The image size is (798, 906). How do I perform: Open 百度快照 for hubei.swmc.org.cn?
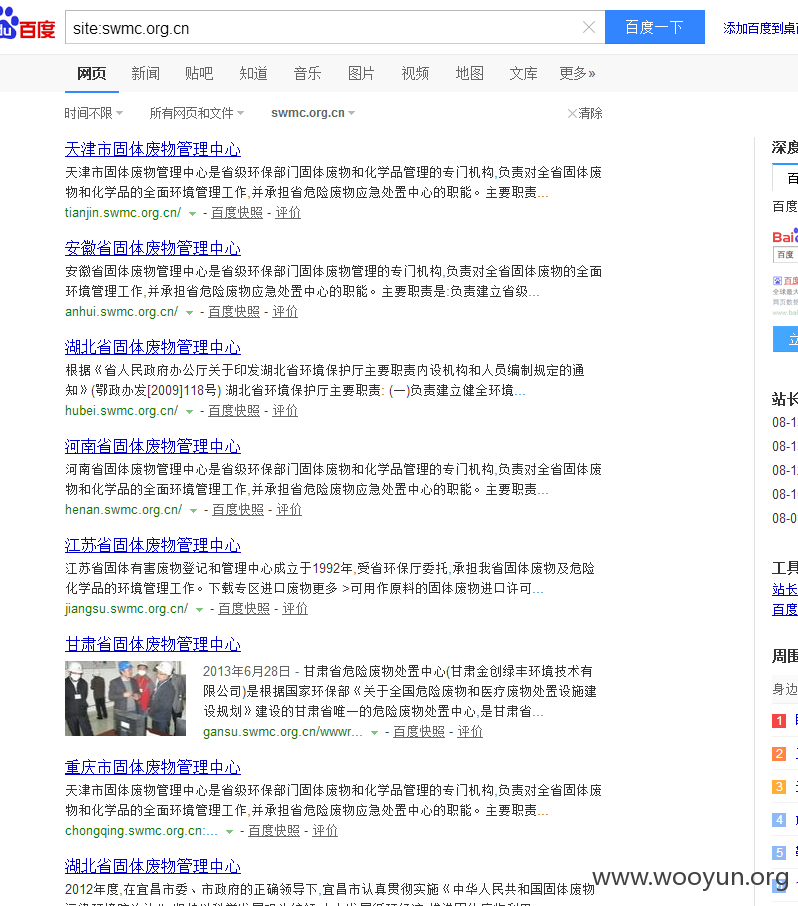point(234,410)
